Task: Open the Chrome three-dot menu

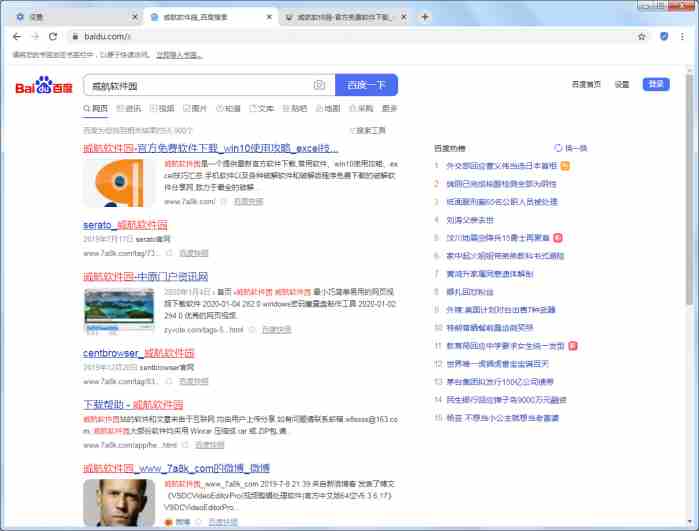Action: (682, 37)
